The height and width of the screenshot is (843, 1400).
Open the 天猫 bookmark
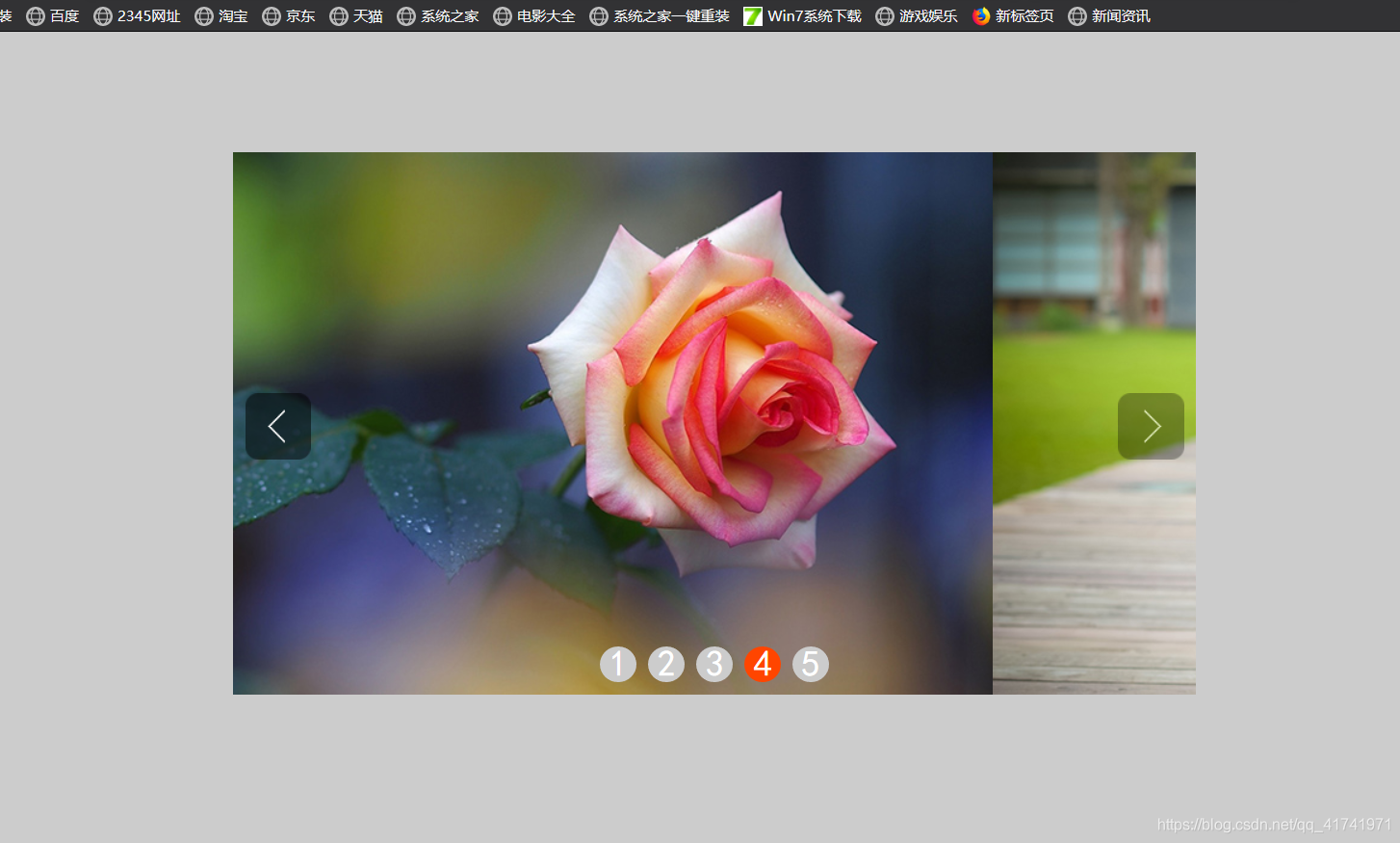pyautogui.click(x=356, y=16)
